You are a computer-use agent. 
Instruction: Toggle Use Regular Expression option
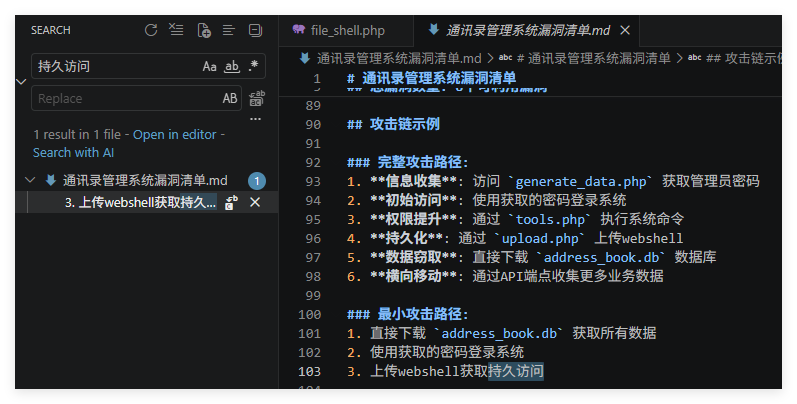tap(253, 67)
